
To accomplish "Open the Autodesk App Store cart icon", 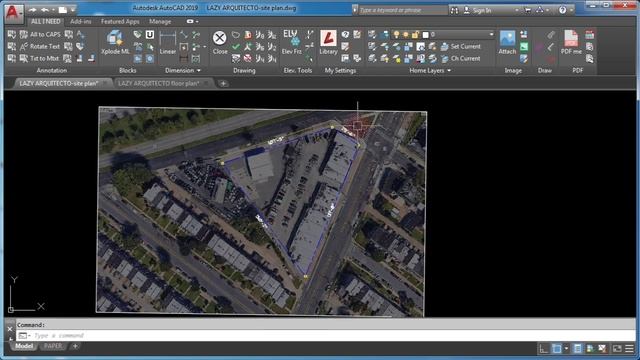I will pyautogui.click(x=527, y=10).
